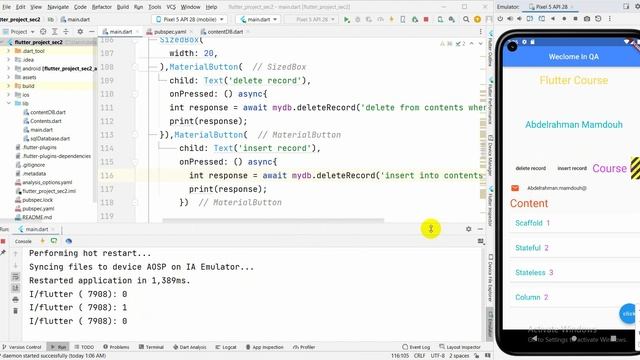Tap insert record button in emulator
Image resolution: width=640 pixels, height=360 pixels.
tap(572, 168)
